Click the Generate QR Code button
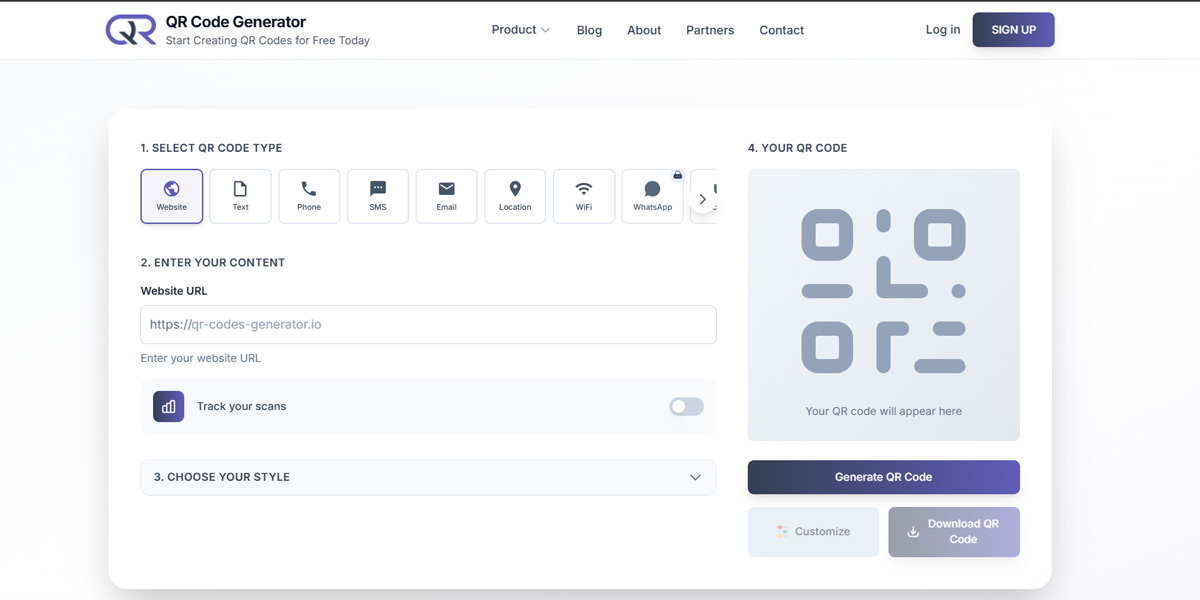 coord(883,477)
